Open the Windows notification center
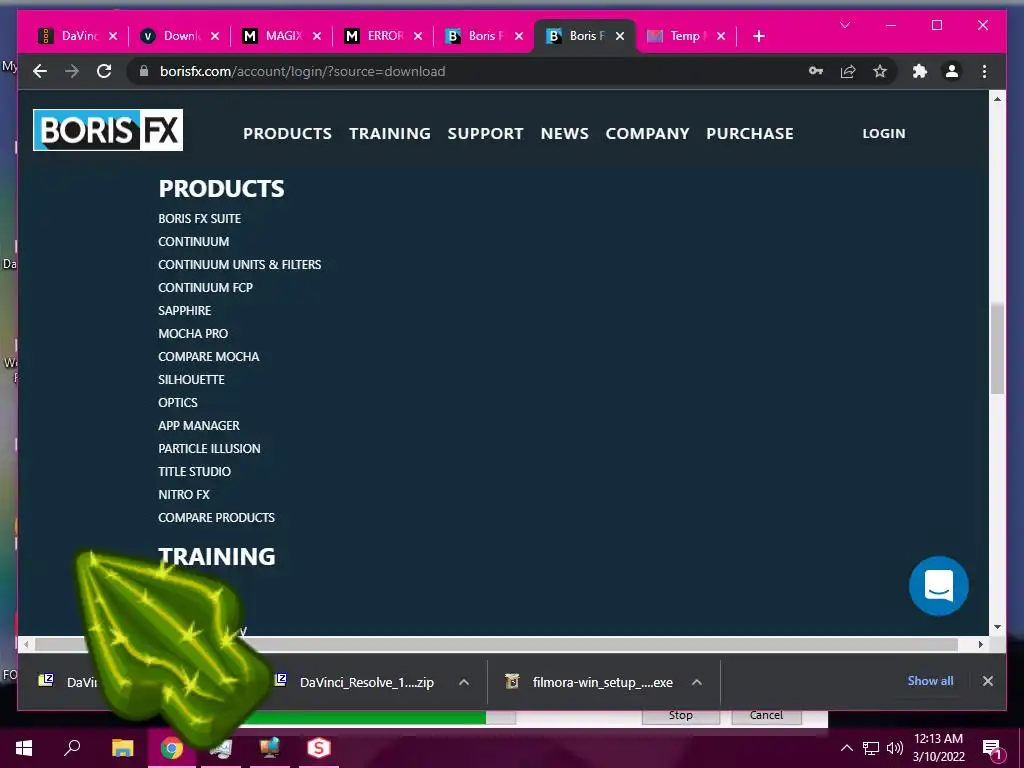The width and height of the screenshot is (1024, 768). pos(992,749)
